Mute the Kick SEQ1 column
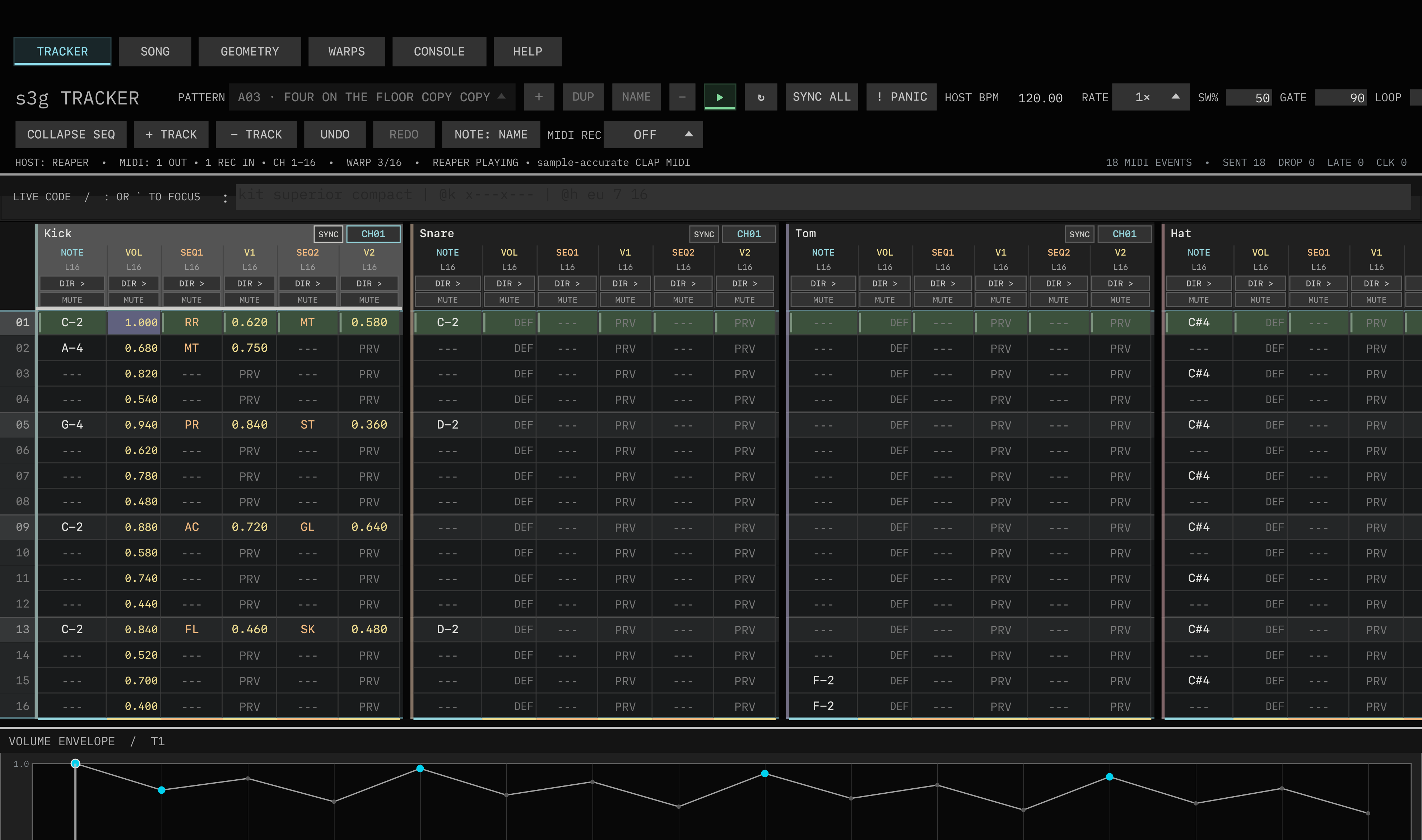The height and width of the screenshot is (840, 1422). tap(191, 299)
